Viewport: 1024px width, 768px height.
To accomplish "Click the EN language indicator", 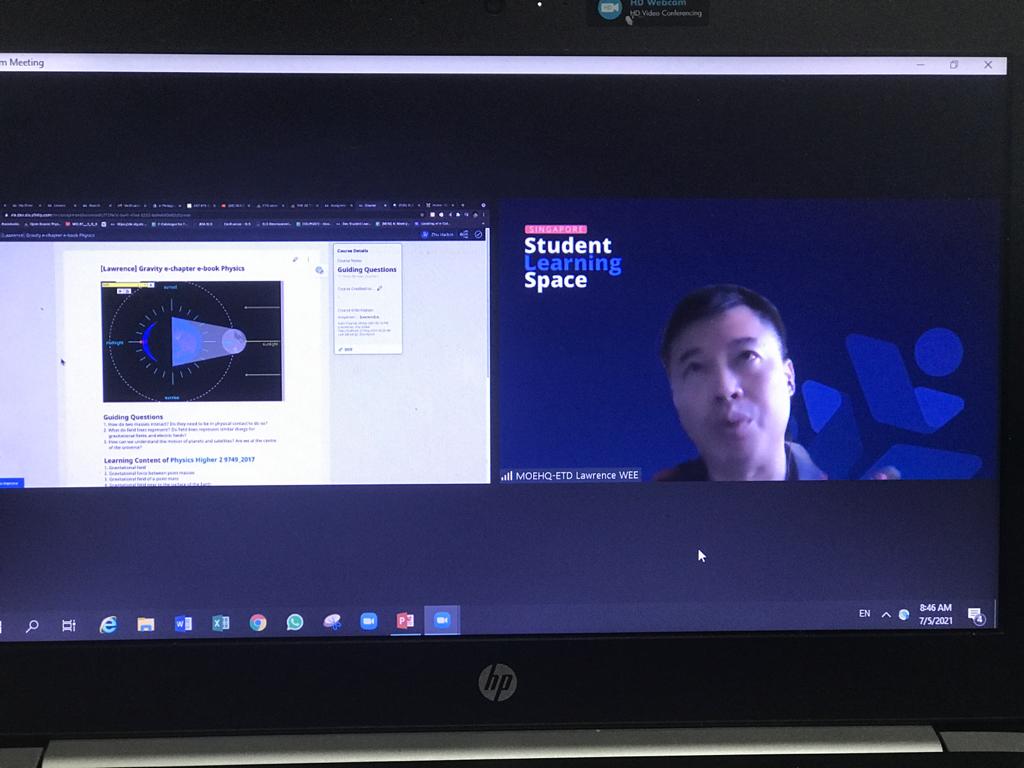I will click(865, 613).
